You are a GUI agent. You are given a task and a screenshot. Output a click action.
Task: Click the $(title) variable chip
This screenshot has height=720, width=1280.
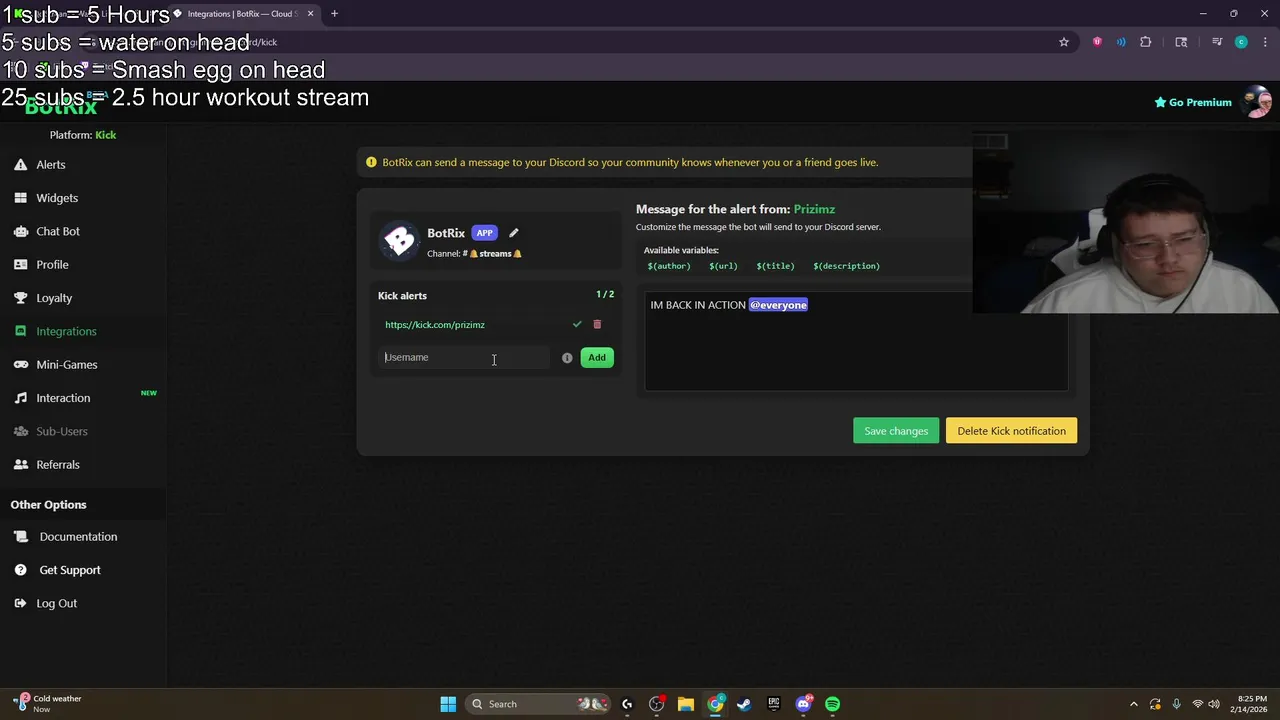tap(775, 266)
